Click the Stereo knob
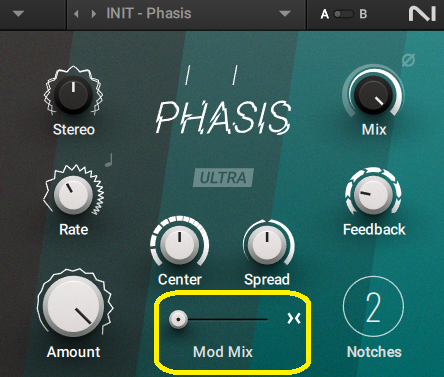The height and width of the screenshot is (377, 444). pyautogui.click(x=73, y=94)
